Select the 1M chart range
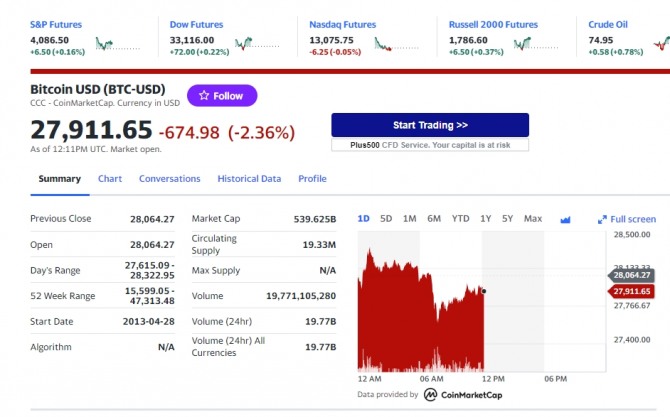The width and height of the screenshot is (670, 417). (x=409, y=219)
